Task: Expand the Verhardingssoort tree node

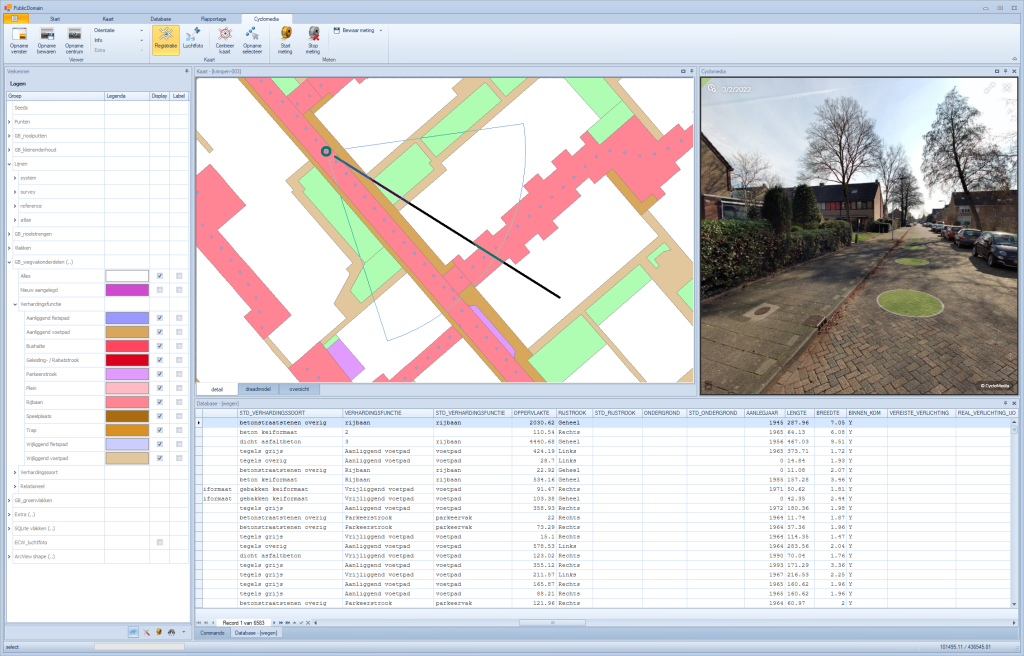Action: click(15, 471)
